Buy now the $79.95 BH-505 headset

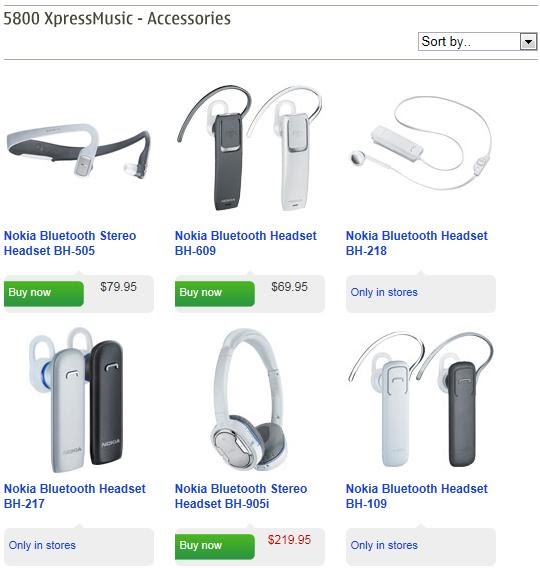[x=43, y=293]
